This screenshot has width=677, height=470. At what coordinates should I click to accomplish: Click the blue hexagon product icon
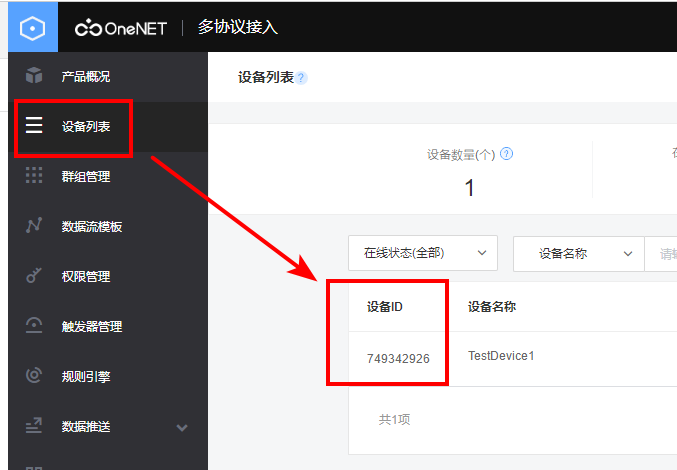pos(33,27)
